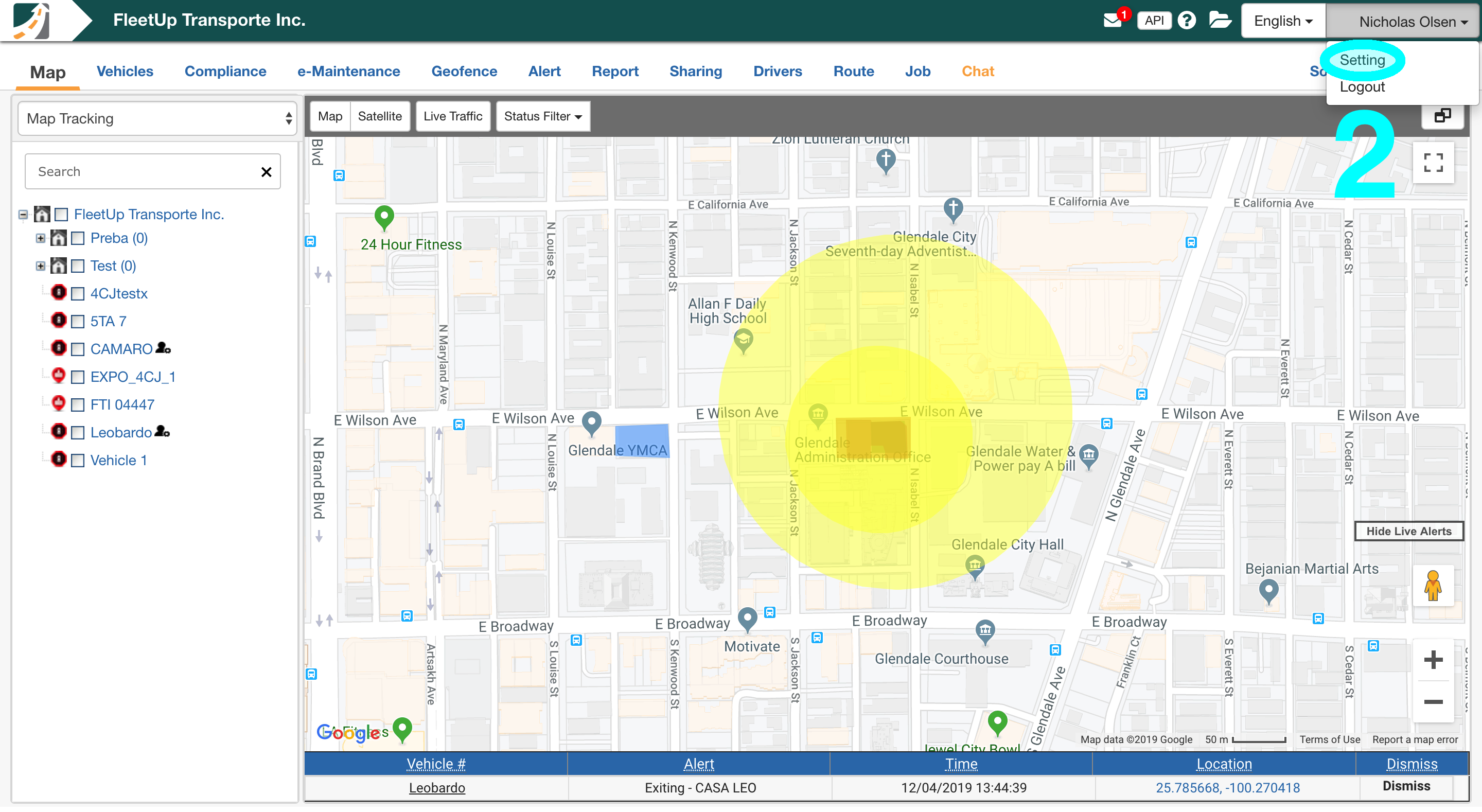The width and height of the screenshot is (1482, 812).
Task: Click the Street View pegman icon
Action: pos(1433,586)
